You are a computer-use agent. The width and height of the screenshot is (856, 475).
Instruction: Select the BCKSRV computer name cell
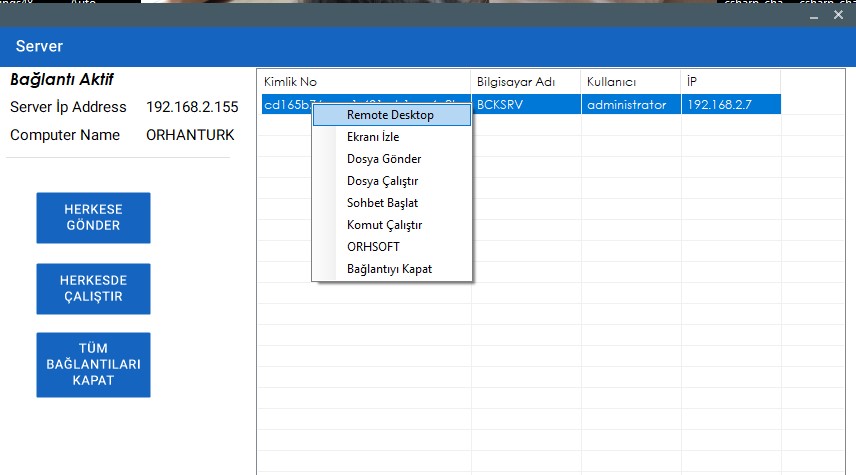[x=526, y=104]
